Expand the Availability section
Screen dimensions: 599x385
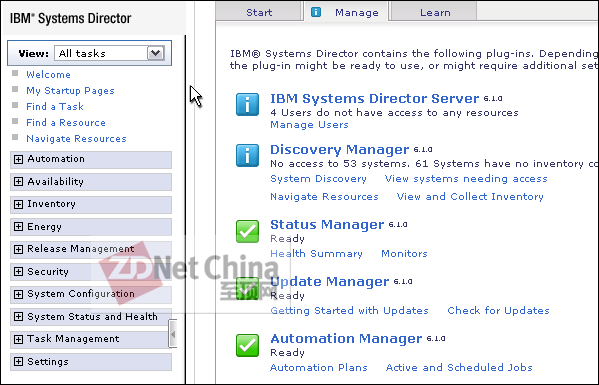tap(18, 182)
